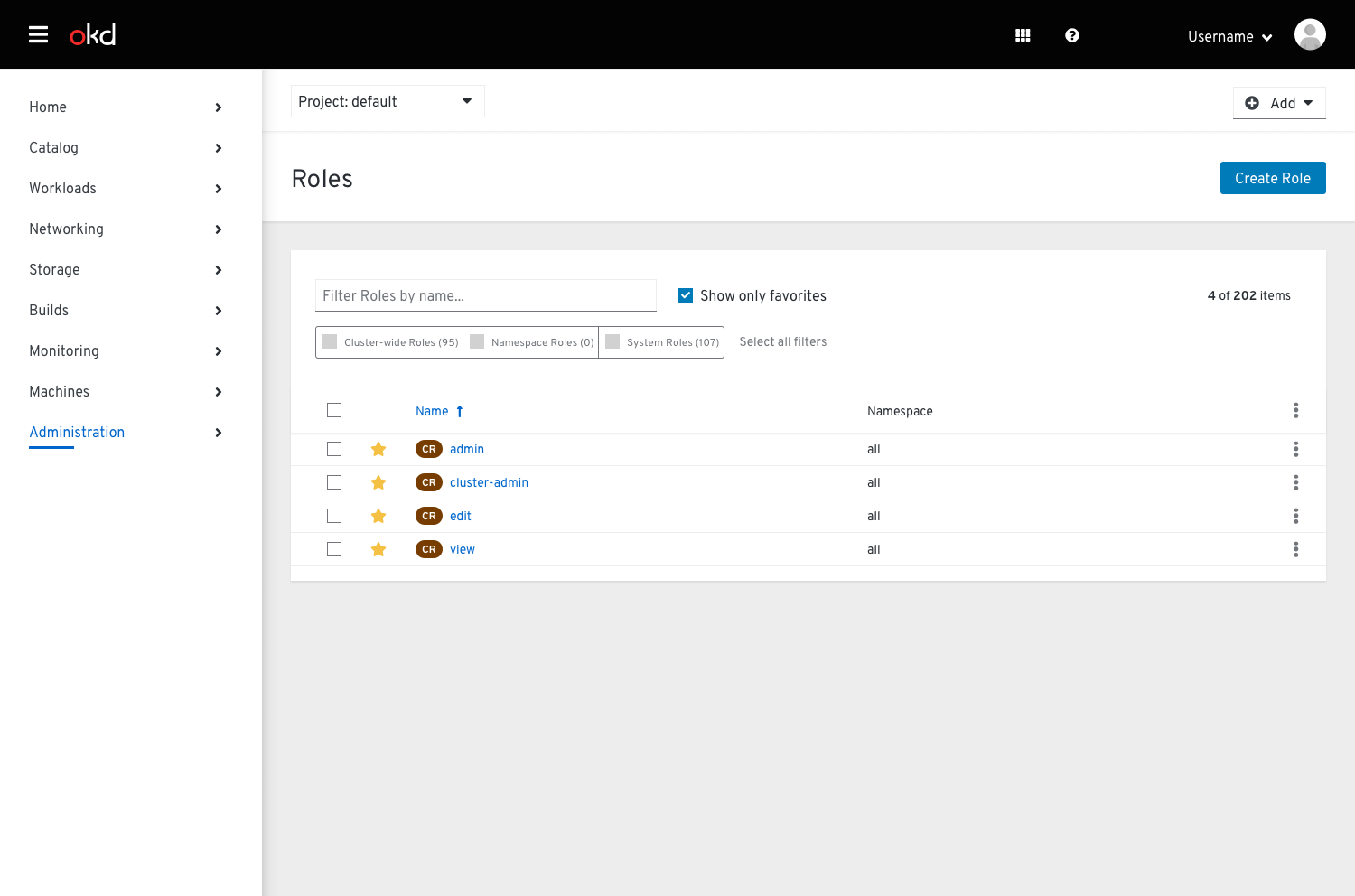Image resolution: width=1355 pixels, height=896 pixels.
Task: Open Administration in the sidebar
Action: (77, 432)
